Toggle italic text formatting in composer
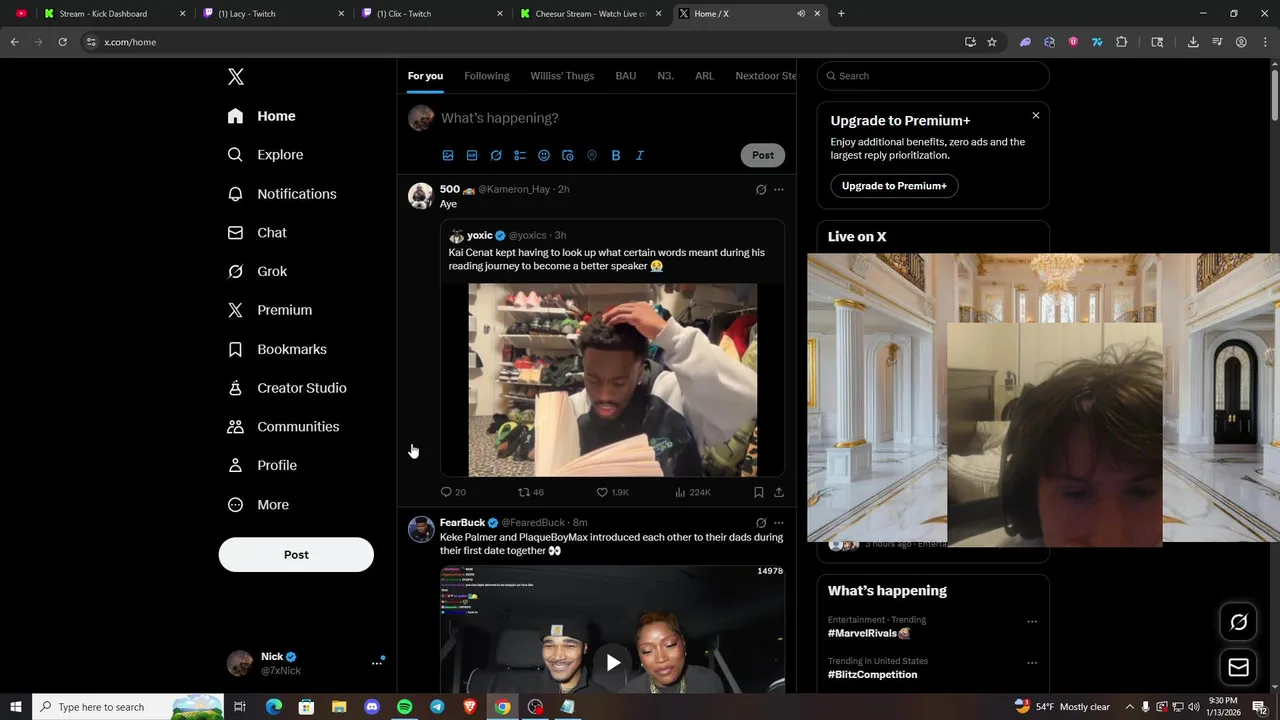 pos(640,155)
